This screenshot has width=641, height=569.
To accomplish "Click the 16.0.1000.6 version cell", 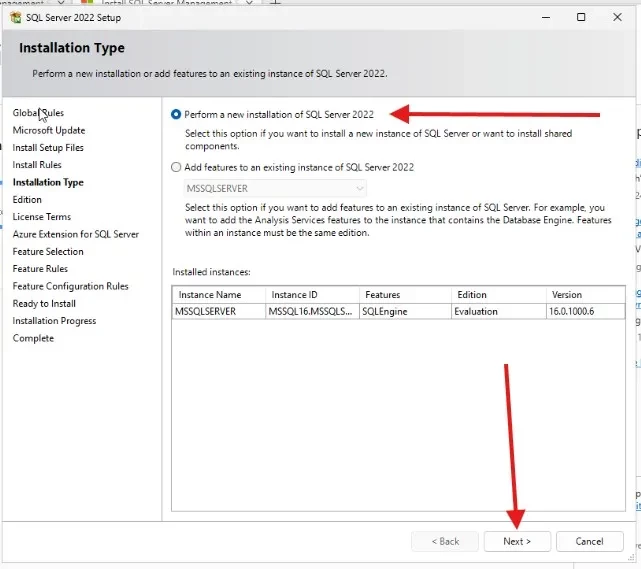I will point(585,311).
